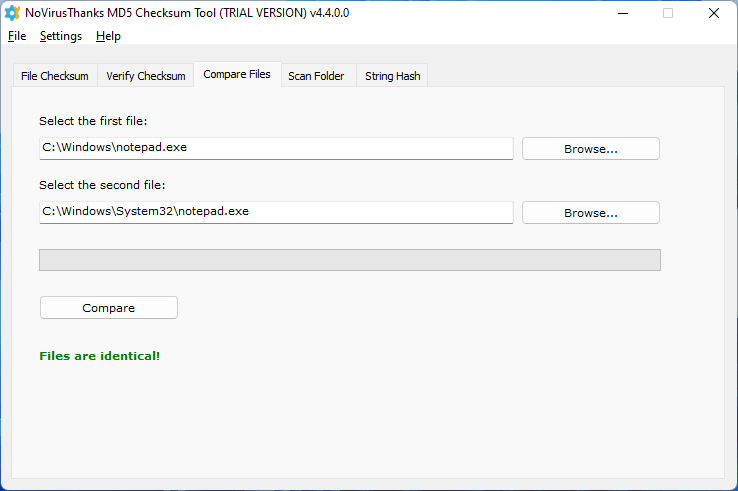Open the Settings menu
The height and width of the screenshot is (491, 738).
point(61,36)
